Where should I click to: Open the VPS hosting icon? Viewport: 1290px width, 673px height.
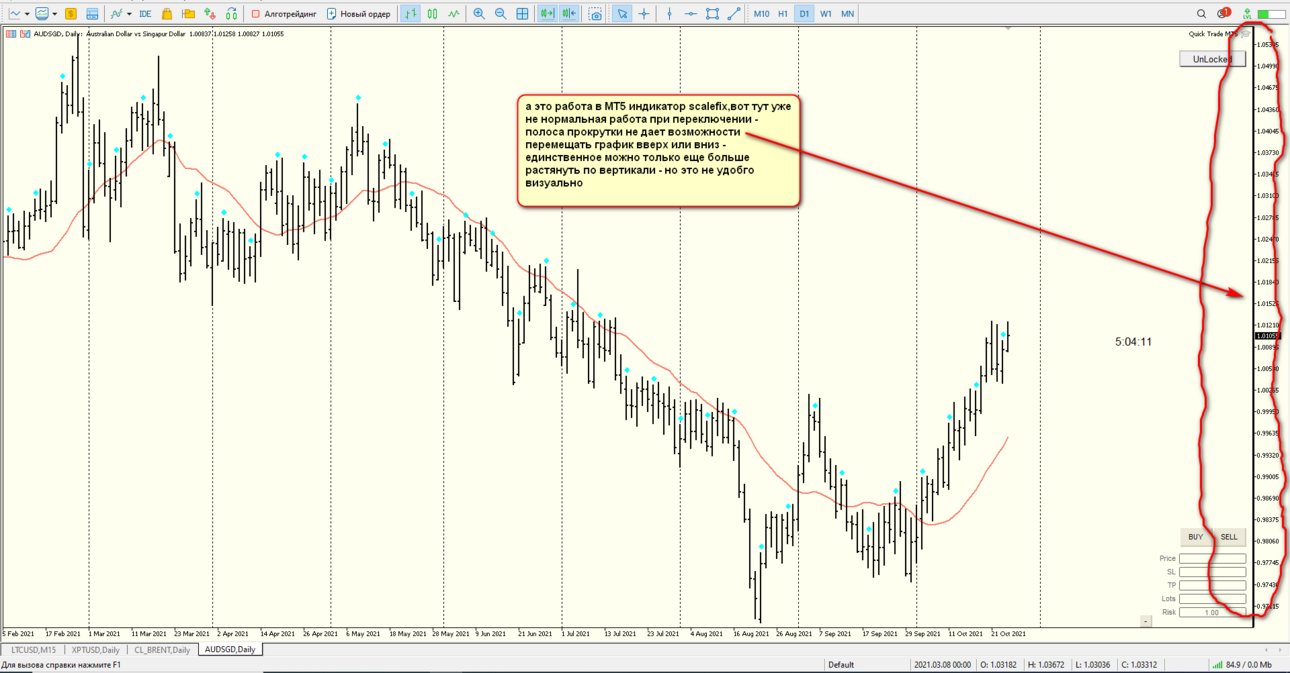(209, 14)
